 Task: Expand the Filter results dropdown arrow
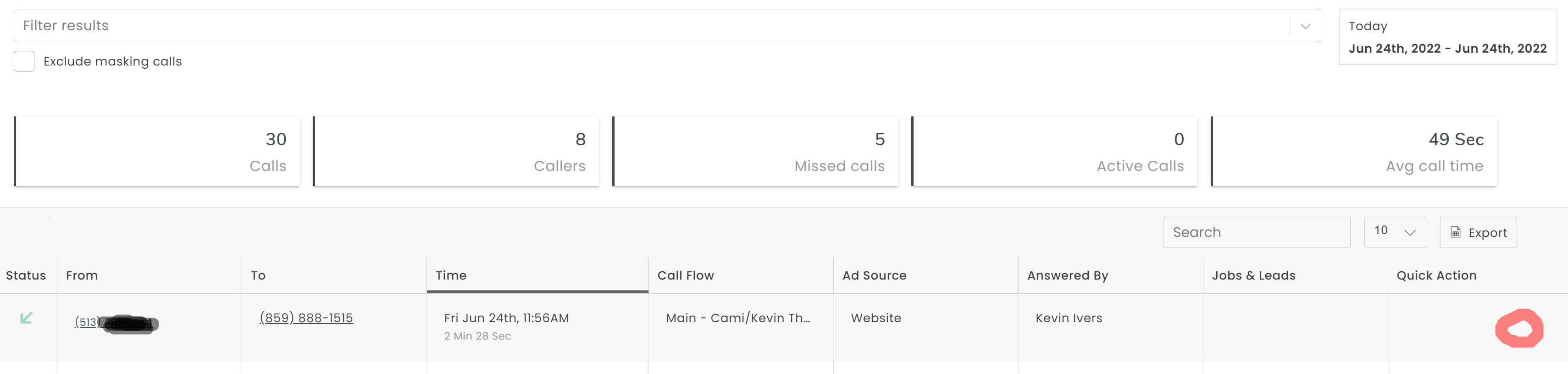point(1305,26)
